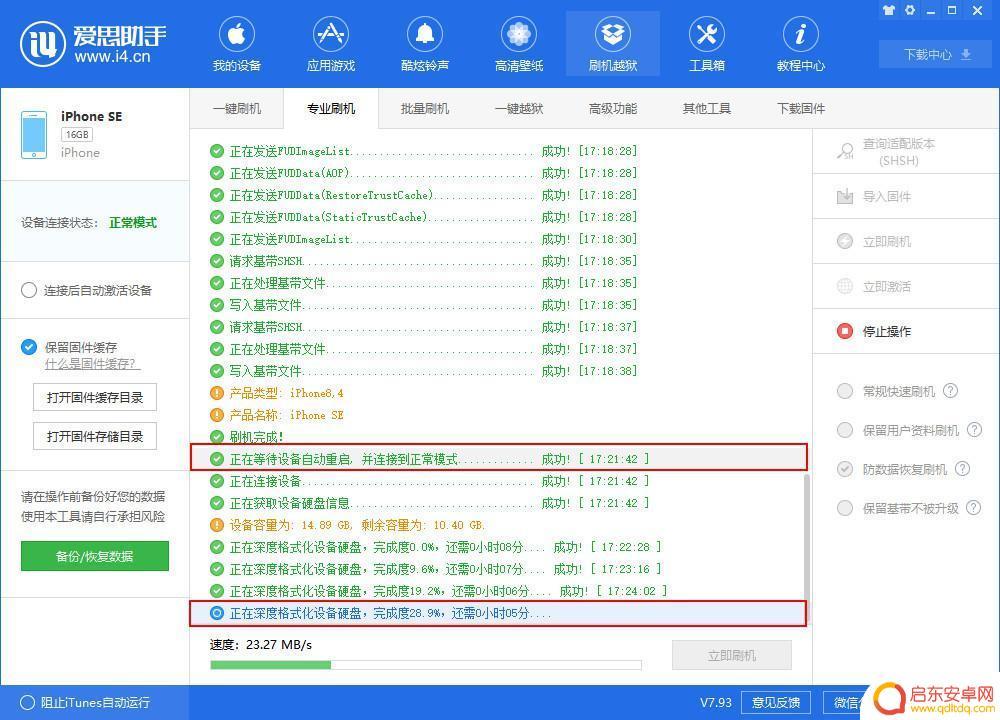Viewport: 1000px width, 720px height.
Task: Open 工具箱 toolbox section
Action: 707,45
